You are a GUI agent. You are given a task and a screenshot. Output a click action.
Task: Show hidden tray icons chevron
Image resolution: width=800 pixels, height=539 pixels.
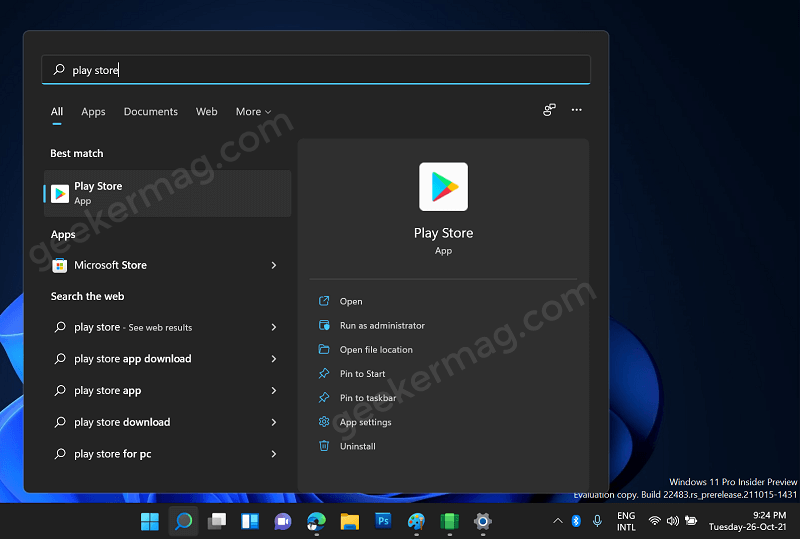tap(558, 521)
